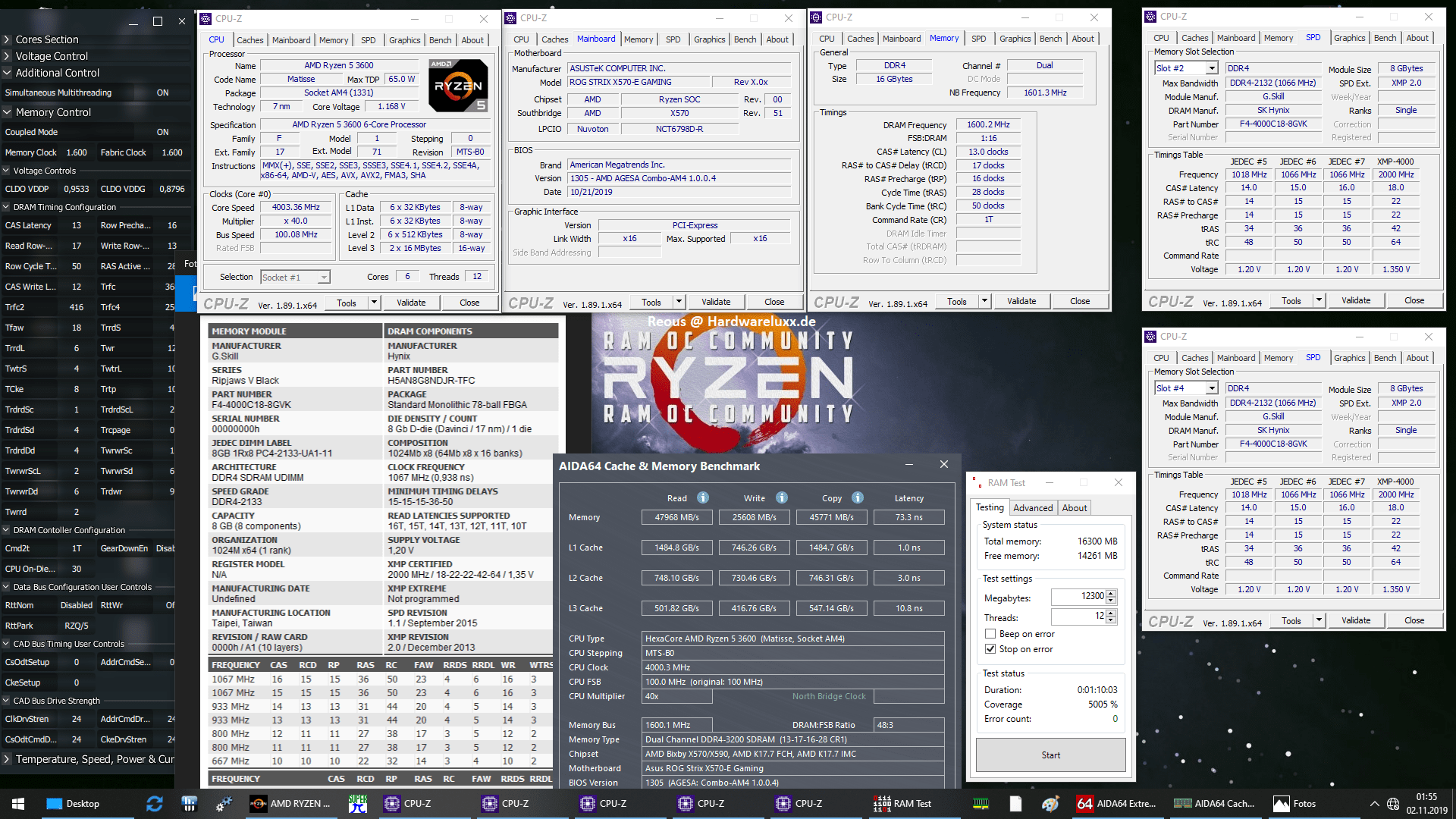Click the tools gear icon in taskbar
The image size is (1456, 819).
224,804
